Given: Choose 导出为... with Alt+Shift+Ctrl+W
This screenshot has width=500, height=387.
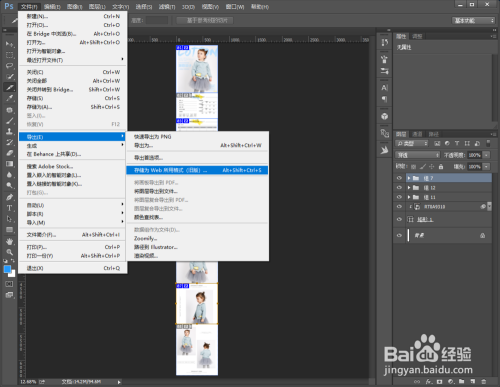Looking at the screenshot, I should [x=197, y=145].
